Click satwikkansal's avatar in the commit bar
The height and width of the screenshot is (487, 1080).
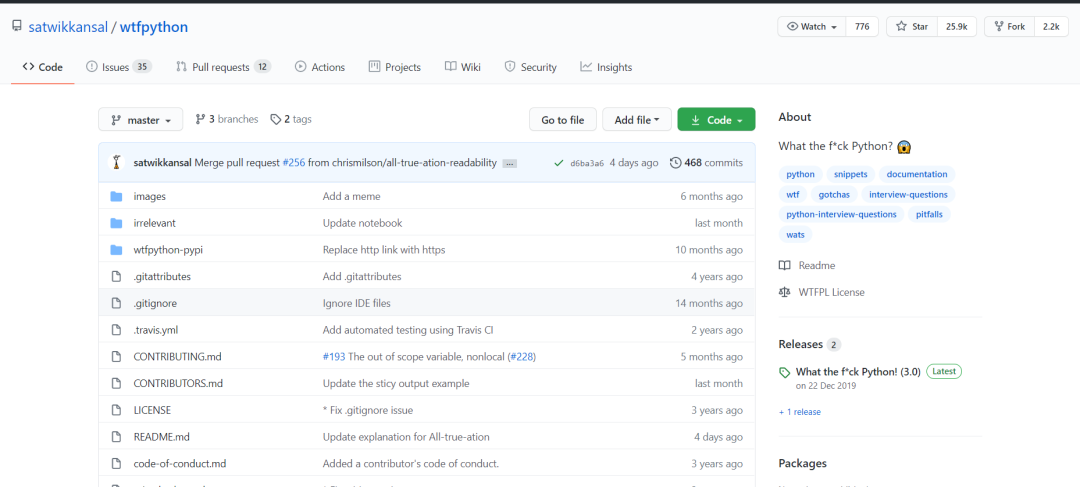(x=116, y=163)
